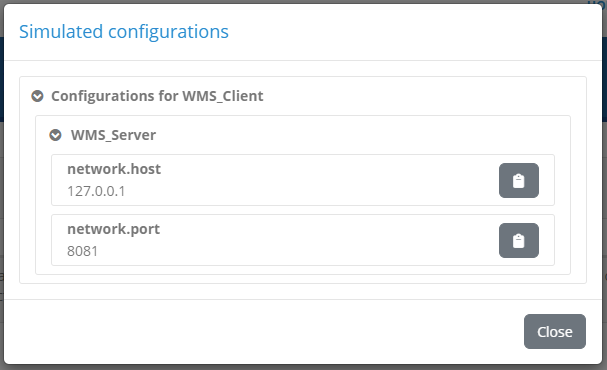Collapse the Configurations for WMS_Client chevron
The height and width of the screenshot is (370, 607).
click(x=37, y=96)
